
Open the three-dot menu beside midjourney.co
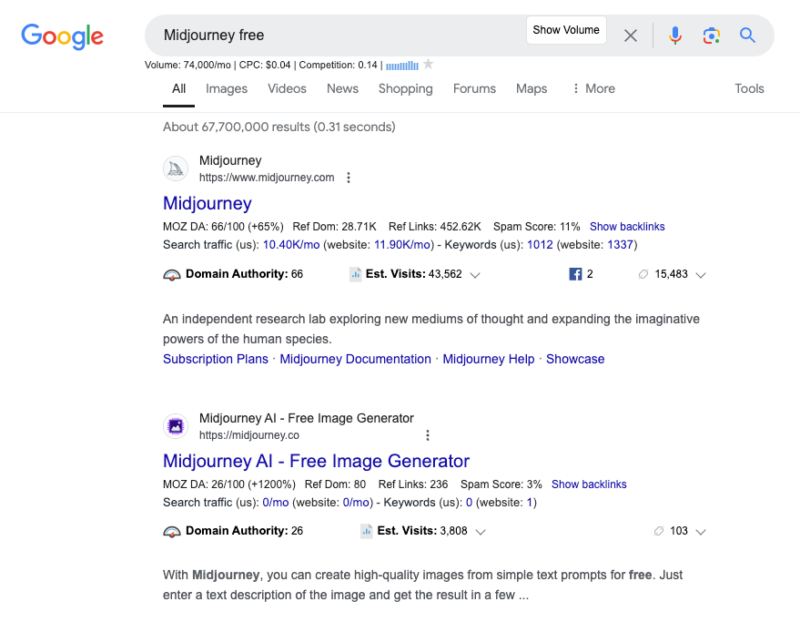coord(427,435)
